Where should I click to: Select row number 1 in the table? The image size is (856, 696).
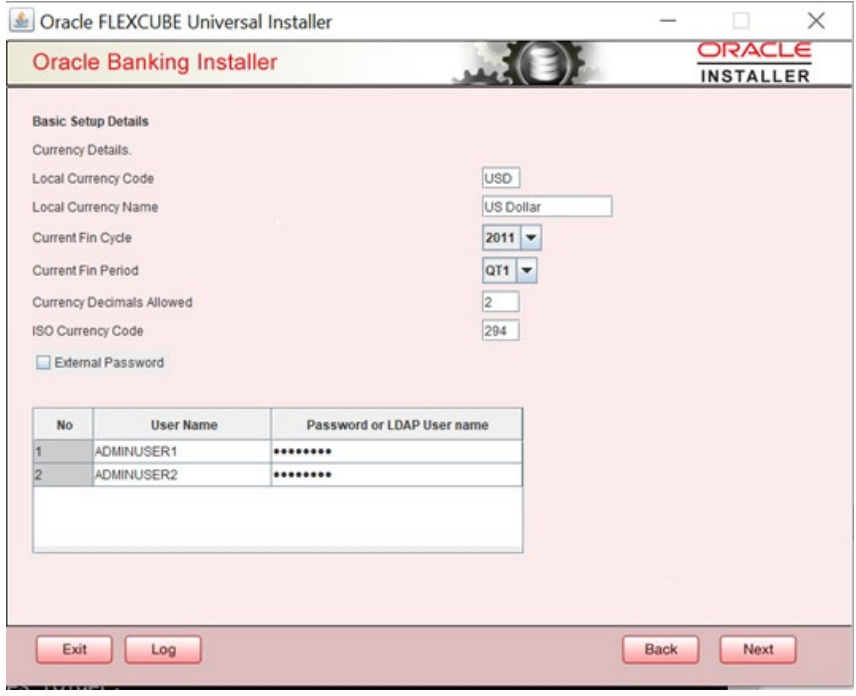point(63,451)
